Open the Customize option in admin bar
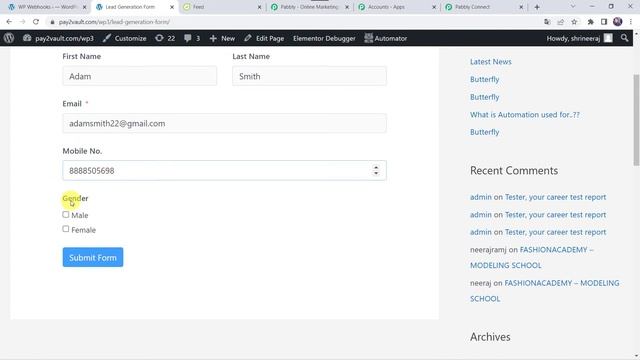The width and height of the screenshot is (640, 360). [x=124, y=38]
